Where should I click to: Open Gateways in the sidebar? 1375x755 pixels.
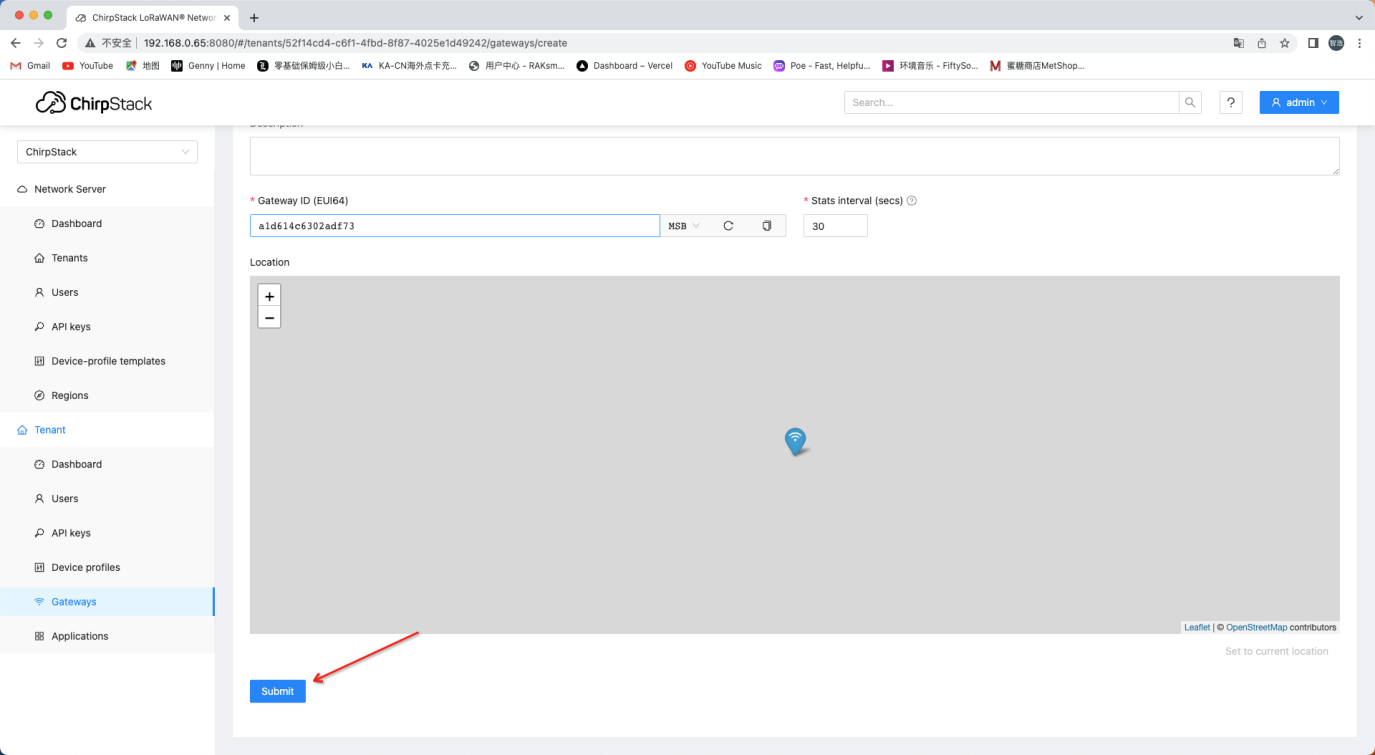pyautogui.click(x=74, y=602)
